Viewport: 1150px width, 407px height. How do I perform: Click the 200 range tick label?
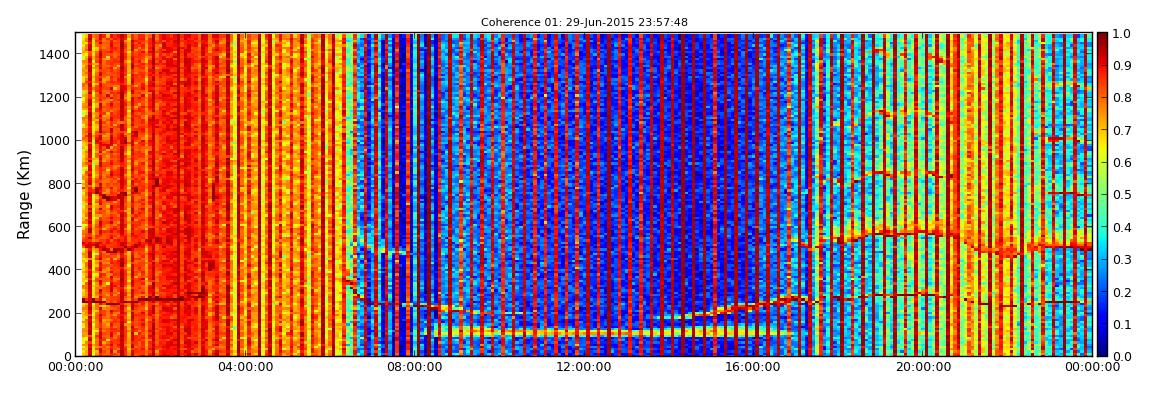pyautogui.click(x=59, y=314)
